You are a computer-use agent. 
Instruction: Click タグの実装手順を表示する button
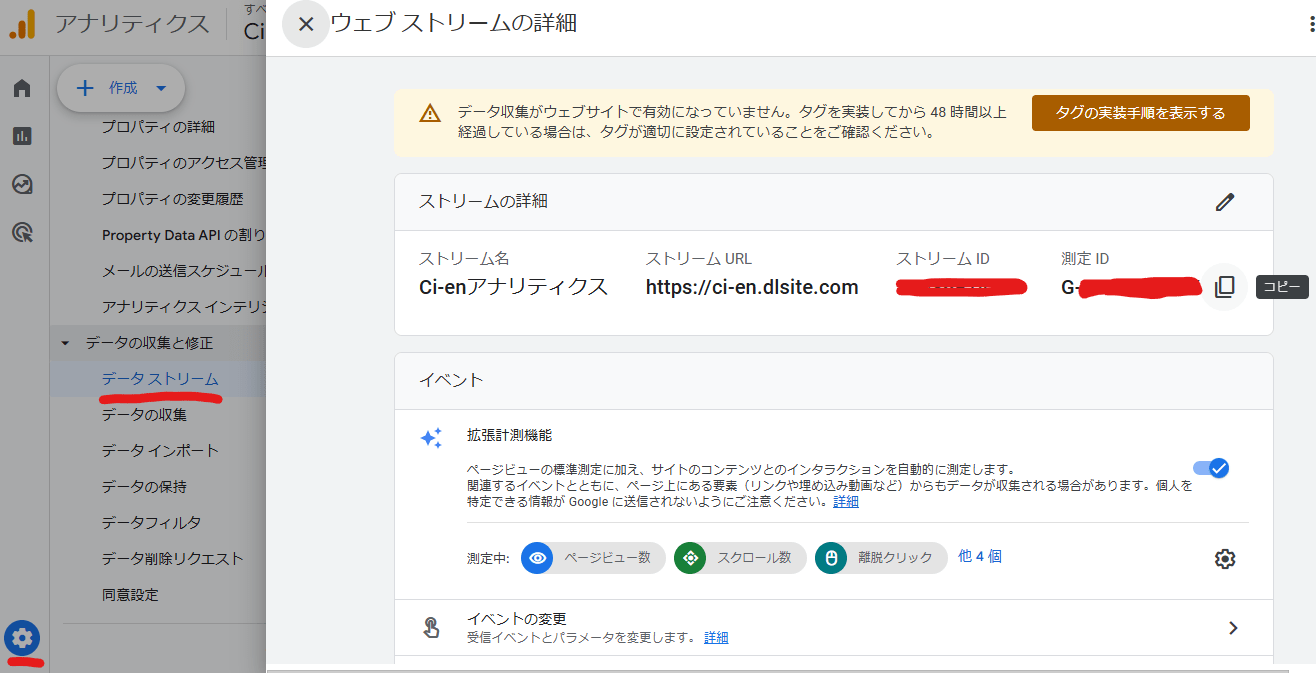click(x=1140, y=113)
